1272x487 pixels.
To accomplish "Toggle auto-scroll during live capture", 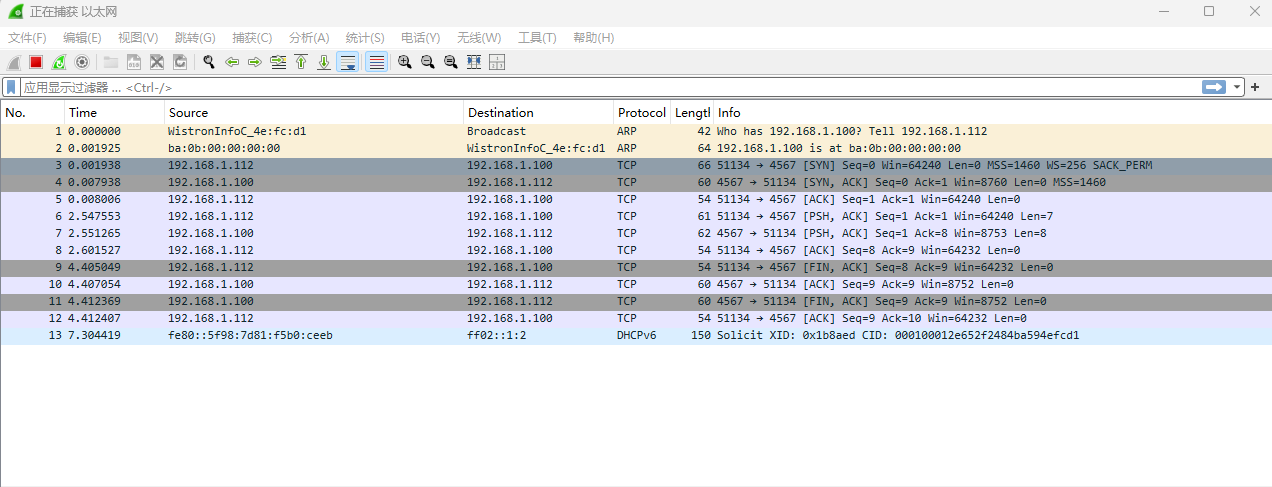I will point(348,62).
